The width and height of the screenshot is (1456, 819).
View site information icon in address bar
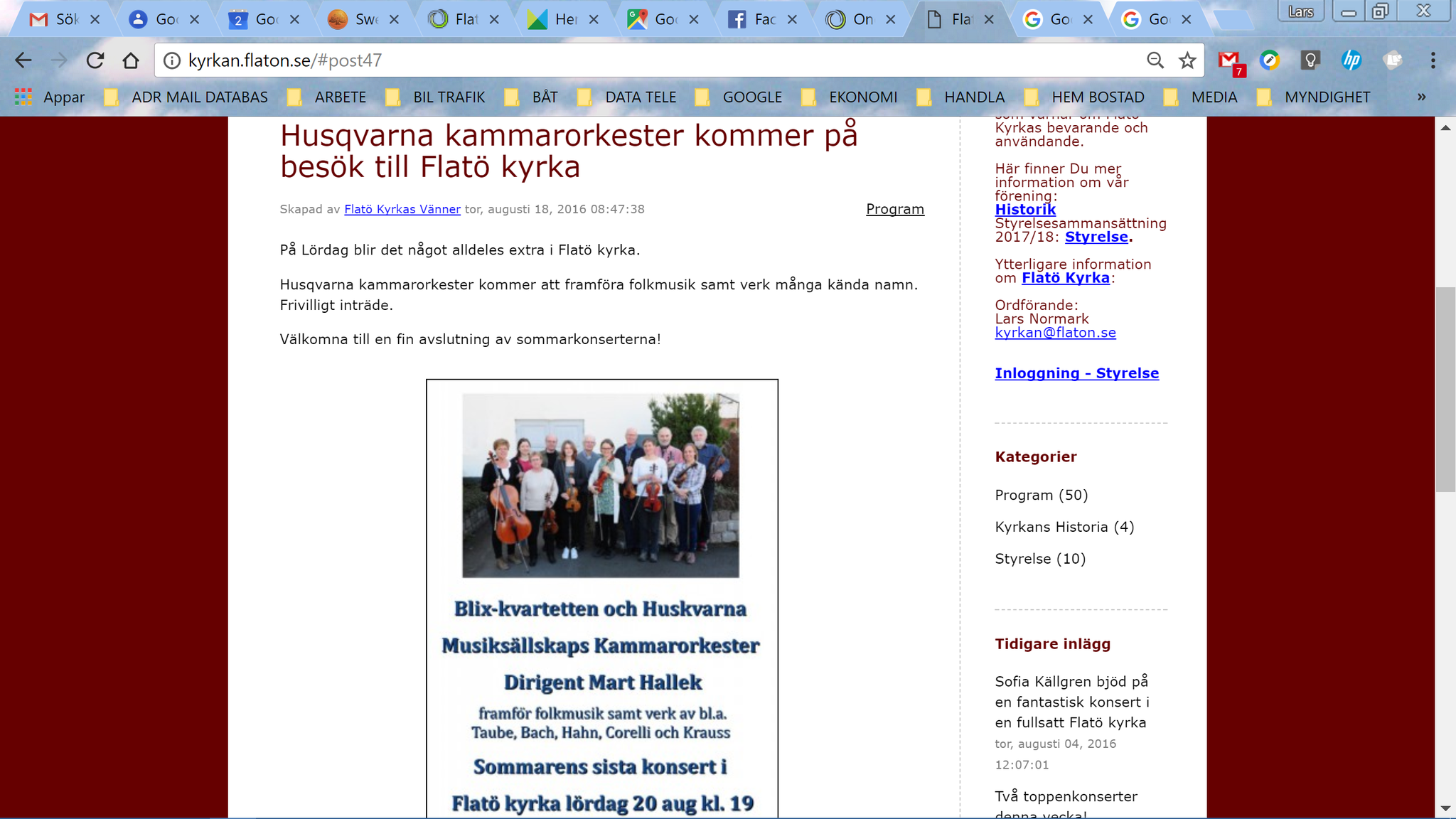tap(172, 60)
